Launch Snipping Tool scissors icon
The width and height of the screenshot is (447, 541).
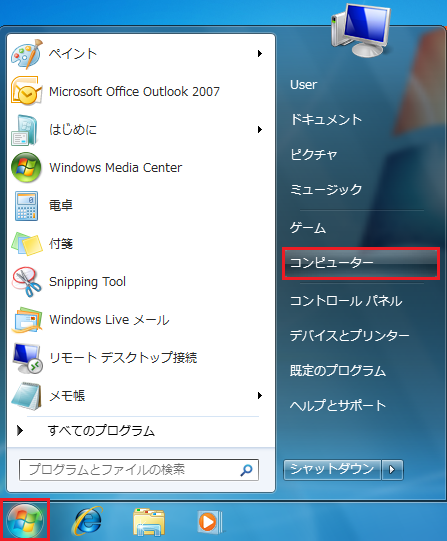pos(27,282)
